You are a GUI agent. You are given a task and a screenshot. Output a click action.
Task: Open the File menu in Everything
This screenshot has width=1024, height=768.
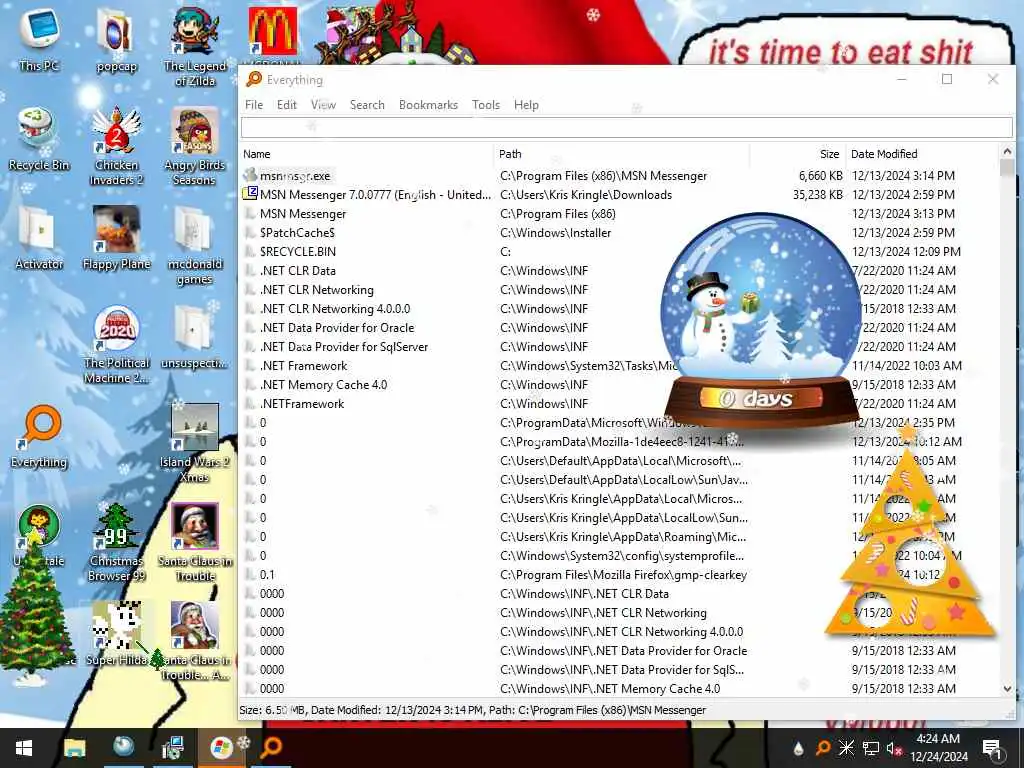pos(253,104)
